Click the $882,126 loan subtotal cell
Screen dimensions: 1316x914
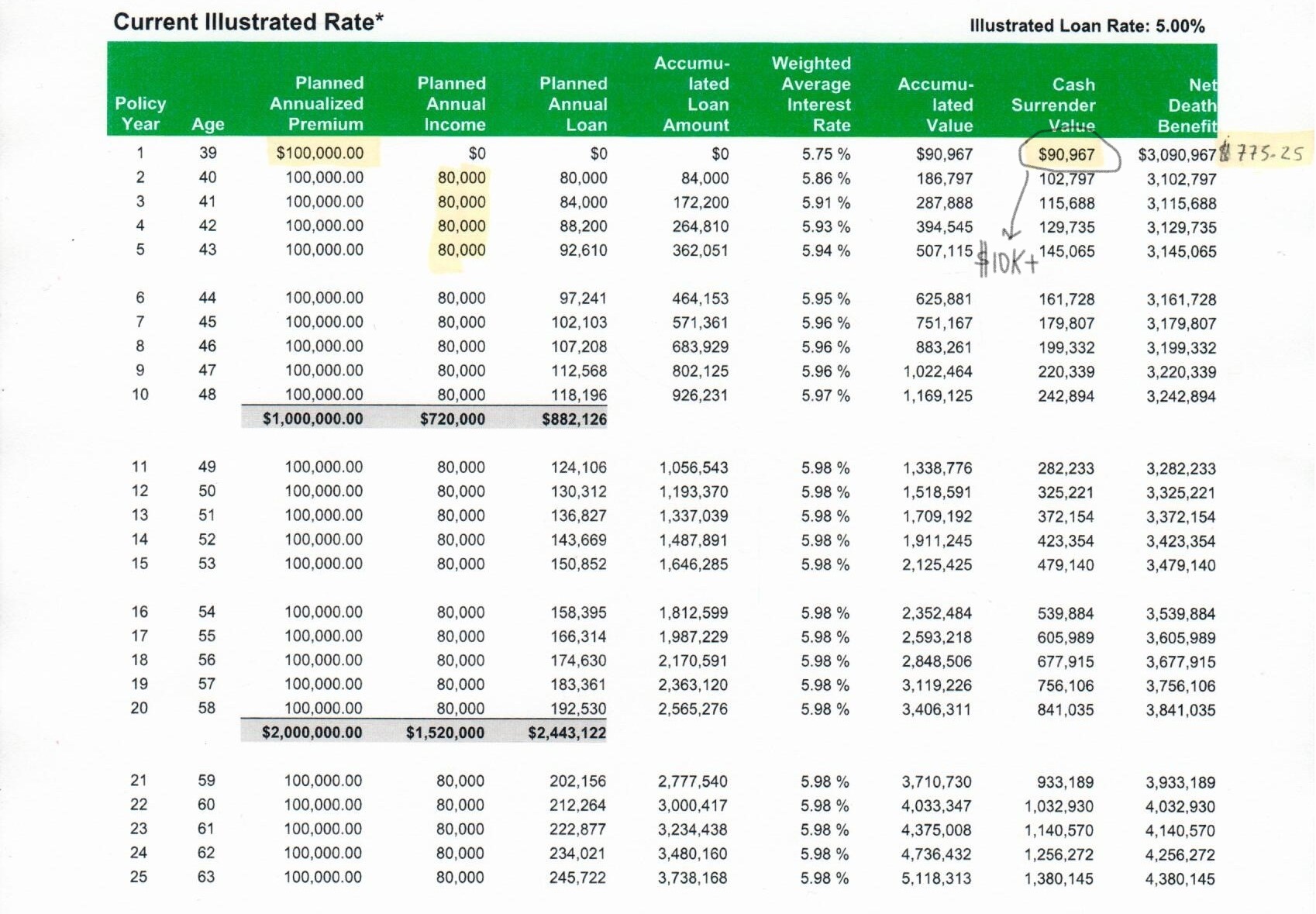point(574,419)
